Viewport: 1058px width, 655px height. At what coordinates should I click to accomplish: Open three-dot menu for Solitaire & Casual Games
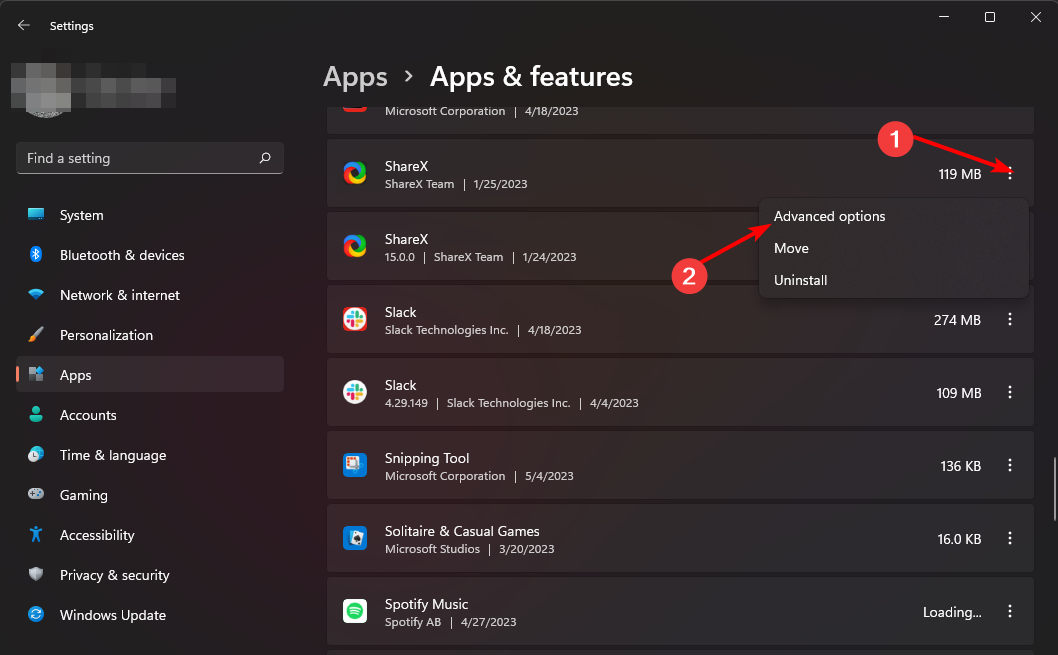coord(1010,538)
